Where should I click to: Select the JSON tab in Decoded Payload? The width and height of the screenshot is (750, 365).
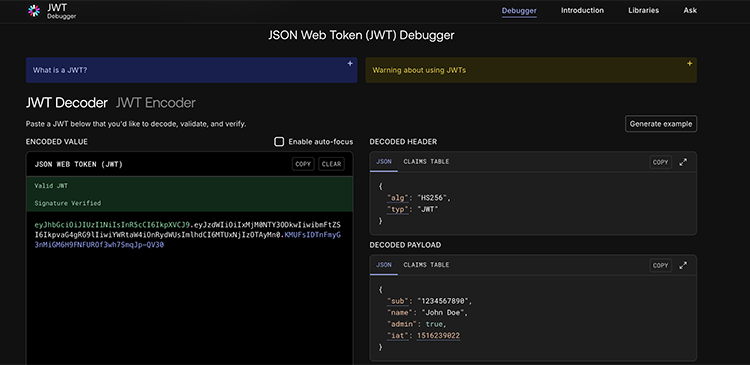(x=383, y=265)
